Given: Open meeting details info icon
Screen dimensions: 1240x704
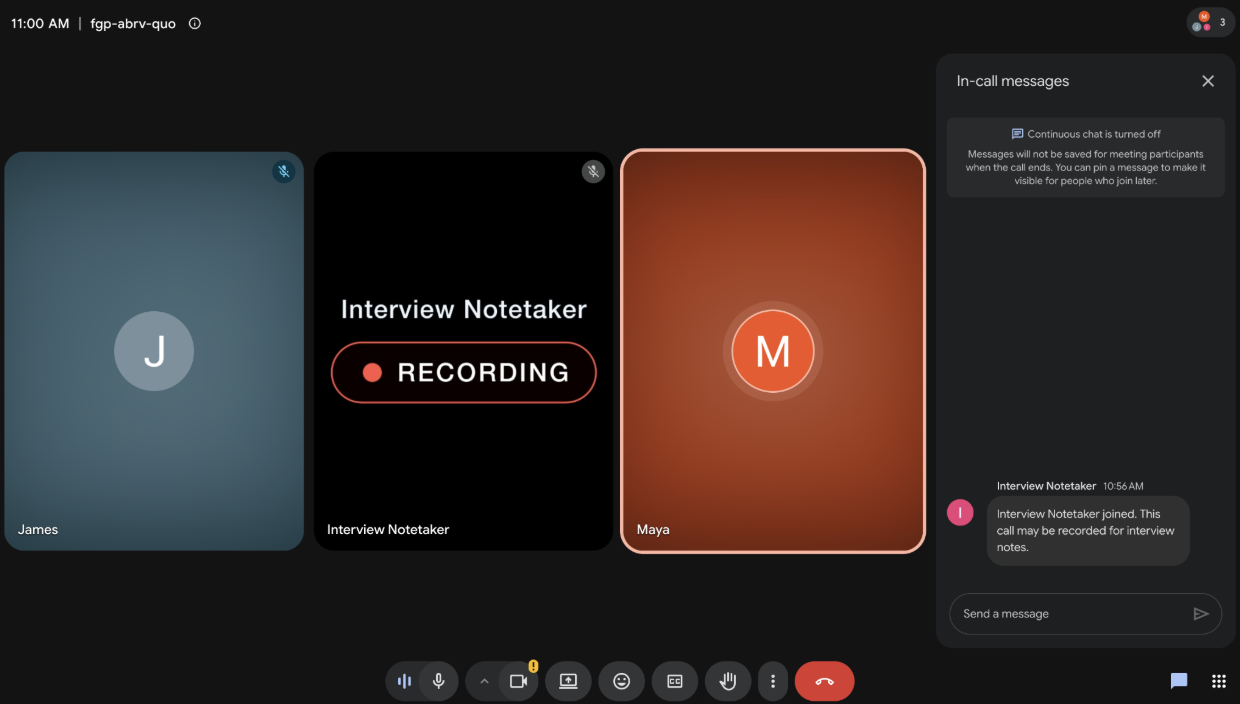Looking at the screenshot, I should coord(195,23).
